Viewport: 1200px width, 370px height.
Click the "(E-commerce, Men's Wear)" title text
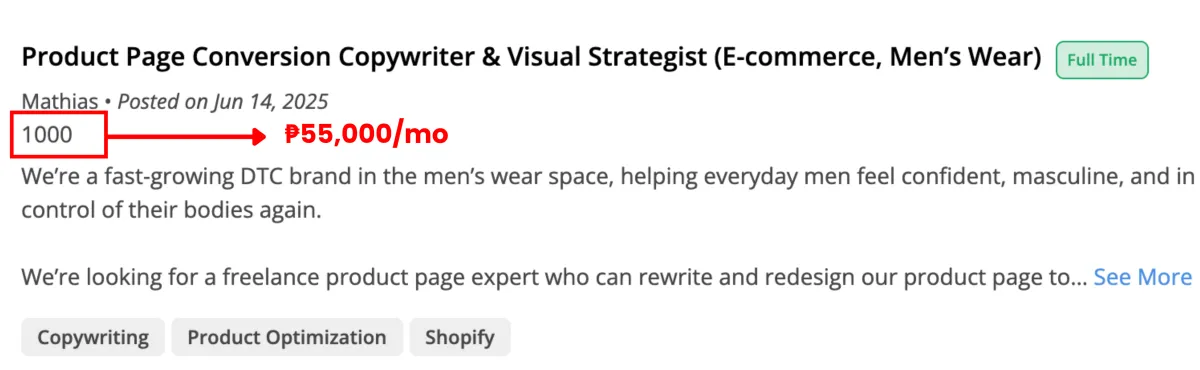[x=877, y=58]
